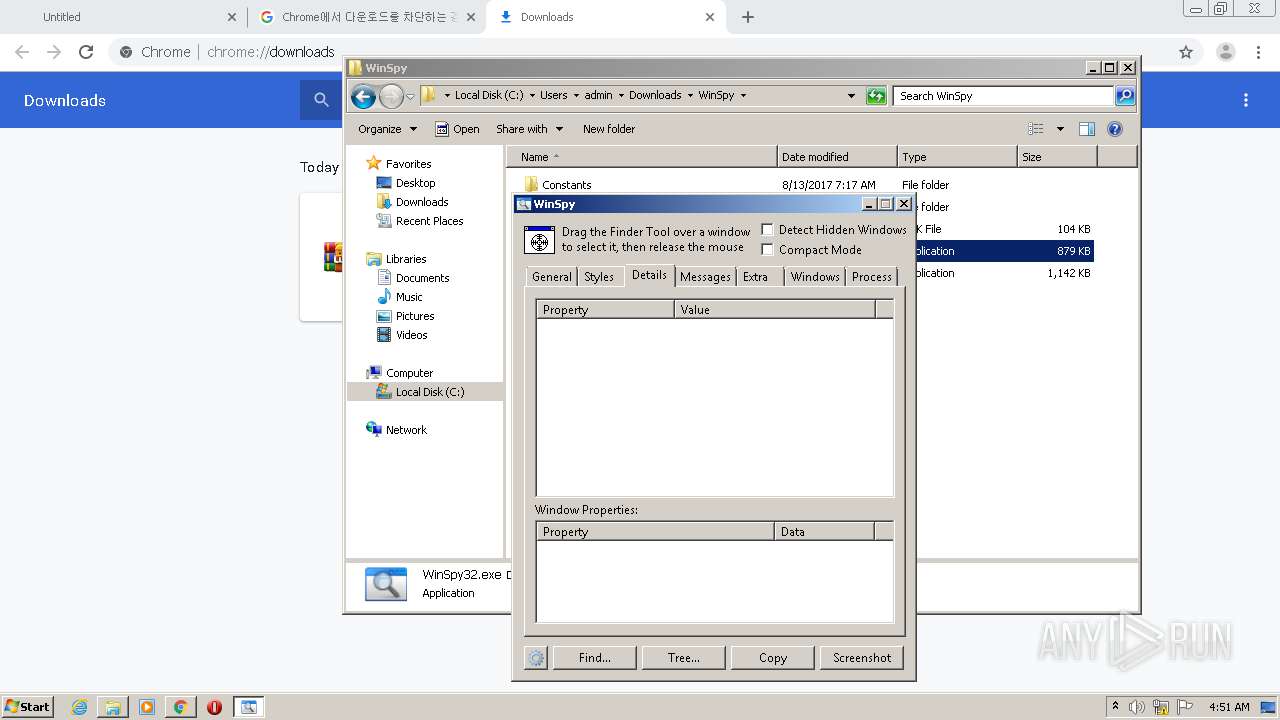1280x720 pixels.
Task: Click the Tree... button
Action: pos(684,658)
